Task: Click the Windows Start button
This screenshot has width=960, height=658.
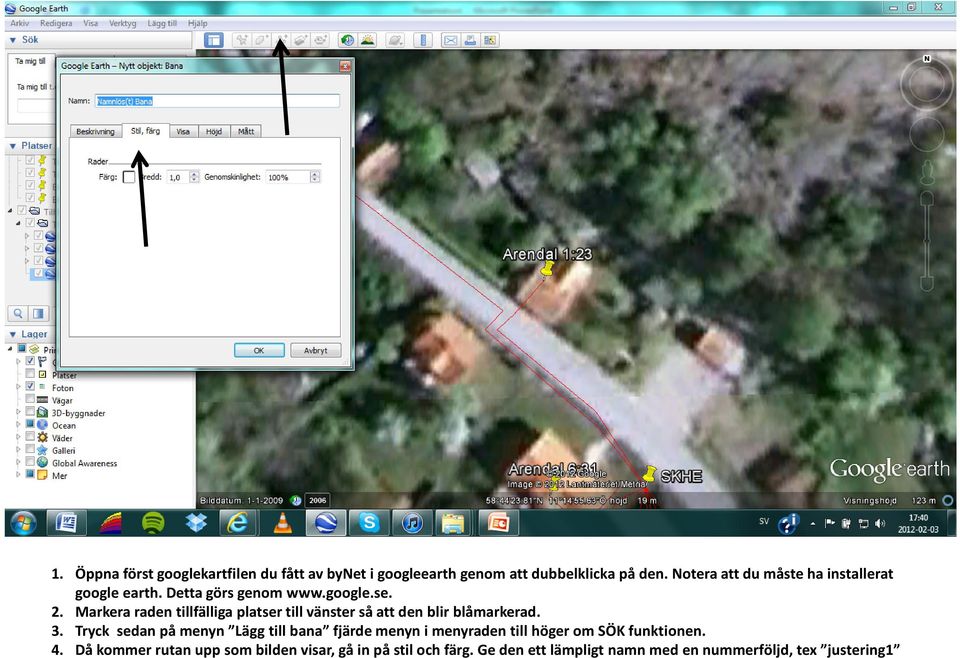Action: pyautogui.click(x=23, y=523)
